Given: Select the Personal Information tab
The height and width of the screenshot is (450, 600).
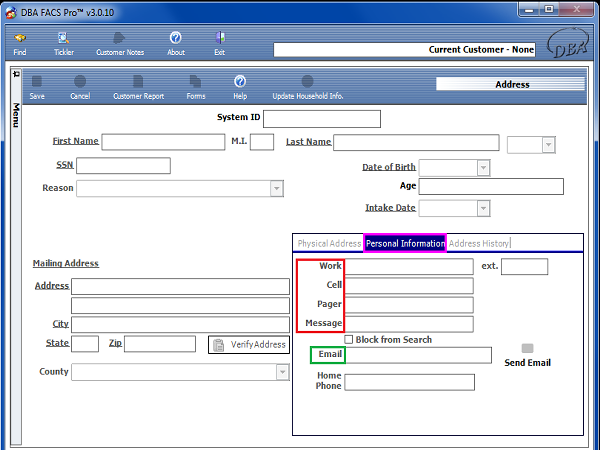Looking at the screenshot, I should tap(405, 243).
